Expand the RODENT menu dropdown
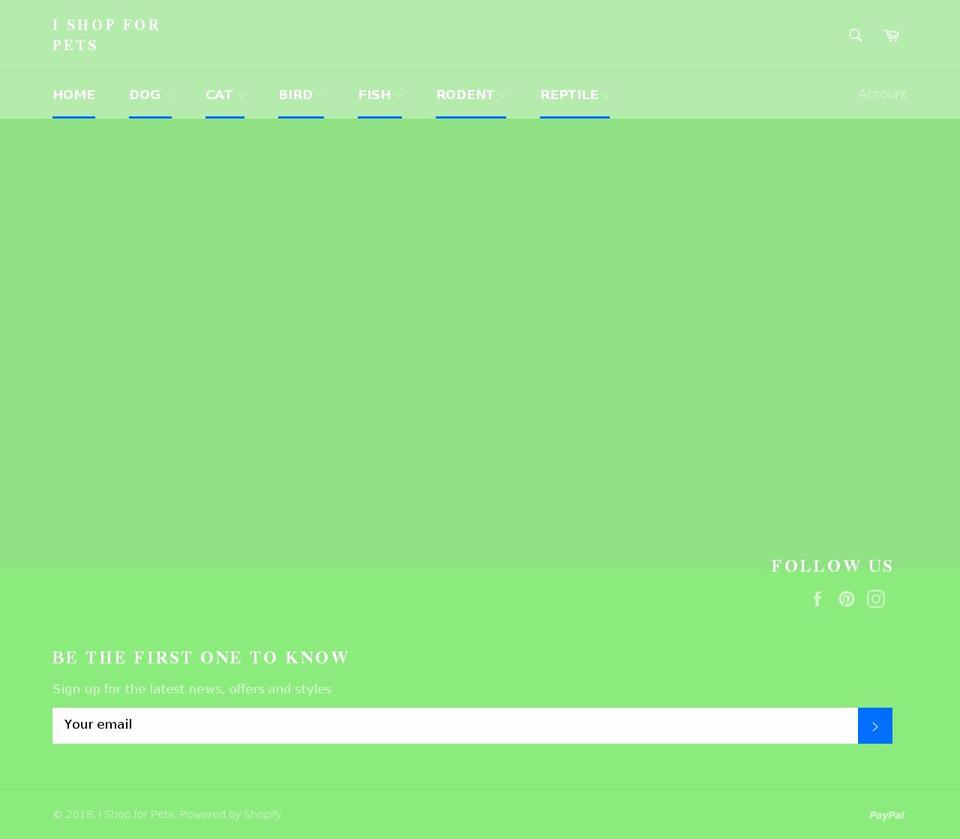 [x=471, y=95]
